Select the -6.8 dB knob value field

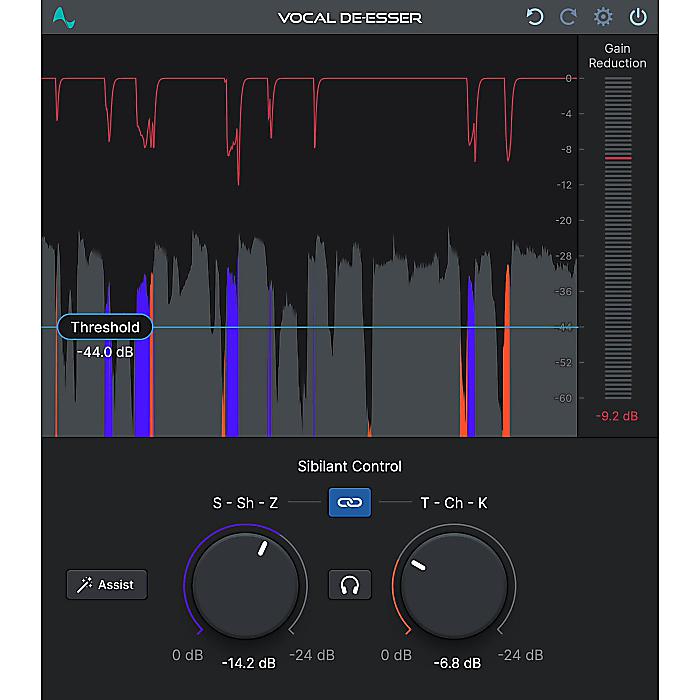point(456,662)
